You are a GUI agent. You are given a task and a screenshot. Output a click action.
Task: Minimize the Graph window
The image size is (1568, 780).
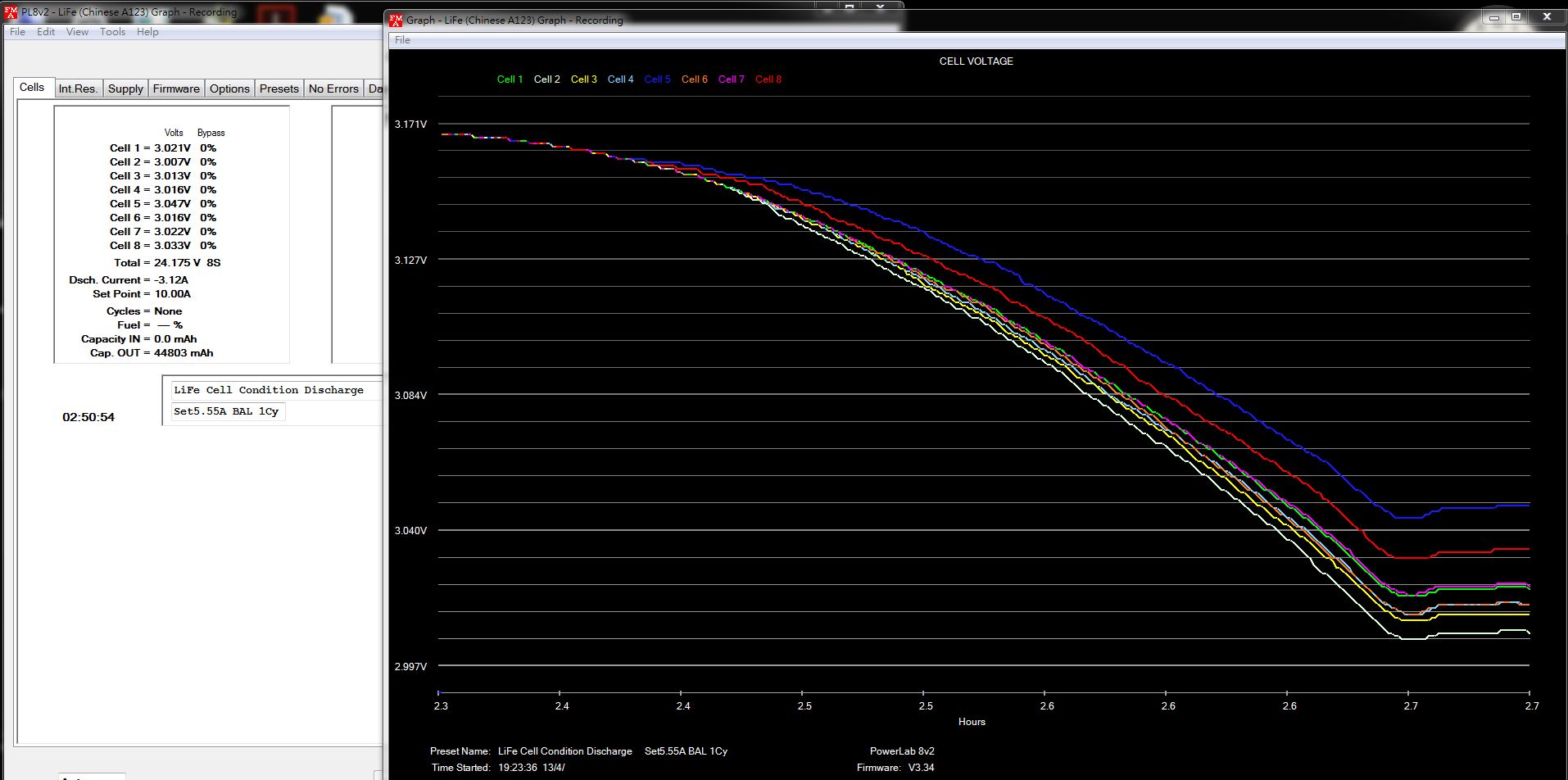pyautogui.click(x=1493, y=16)
